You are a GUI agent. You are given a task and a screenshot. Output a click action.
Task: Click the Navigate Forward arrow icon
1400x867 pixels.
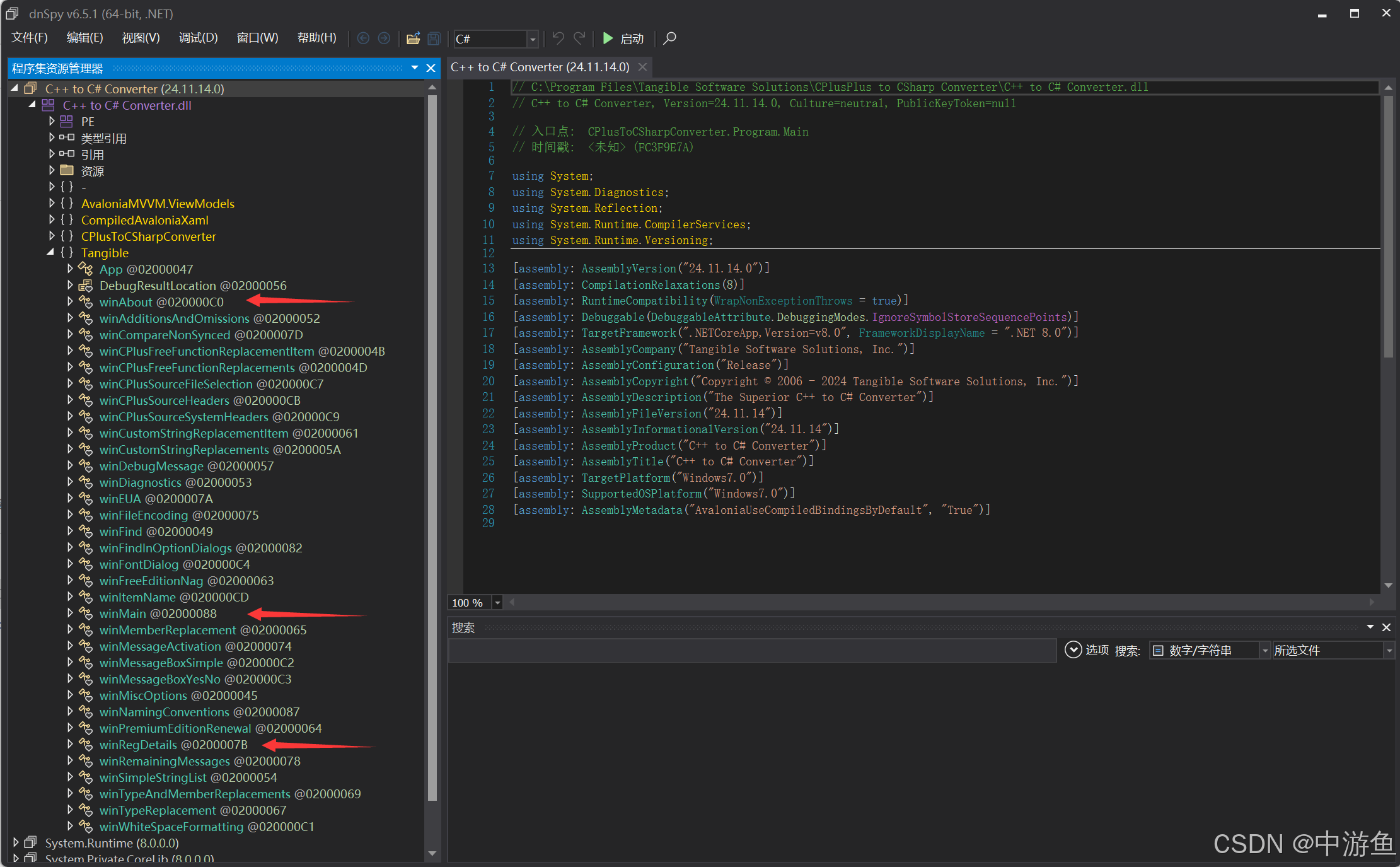pyautogui.click(x=384, y=38)
